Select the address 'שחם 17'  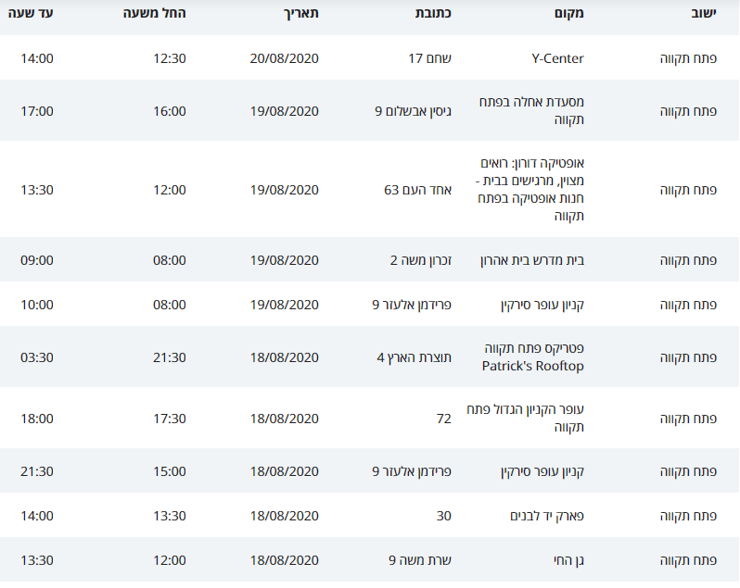coord(430,59)
